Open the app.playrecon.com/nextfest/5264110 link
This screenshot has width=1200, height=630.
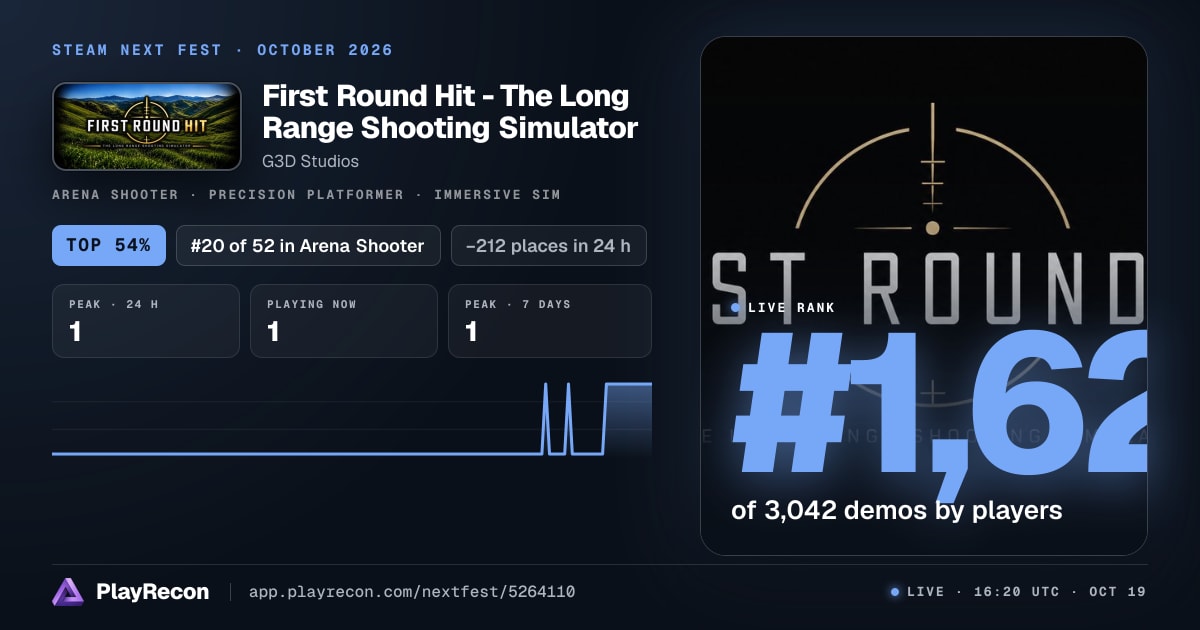click(412, 592)
